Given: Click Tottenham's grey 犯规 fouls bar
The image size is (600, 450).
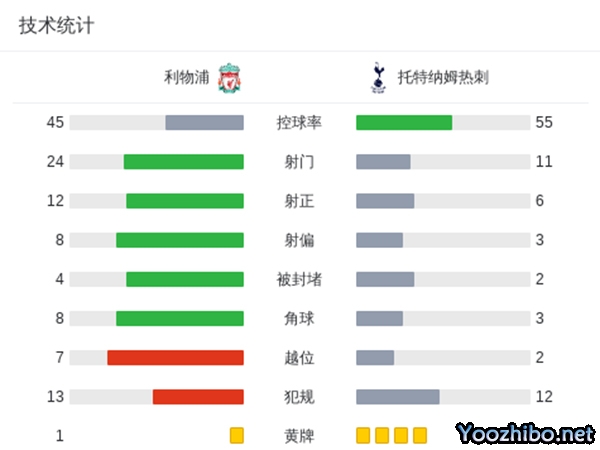Looking at the screenshot, I should [x=397, y=396].
